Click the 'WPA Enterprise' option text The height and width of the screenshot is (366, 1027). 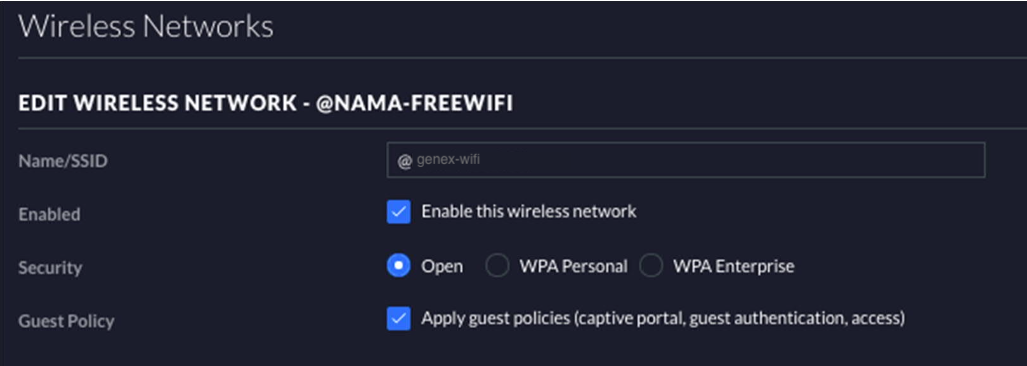coord(734,266)
